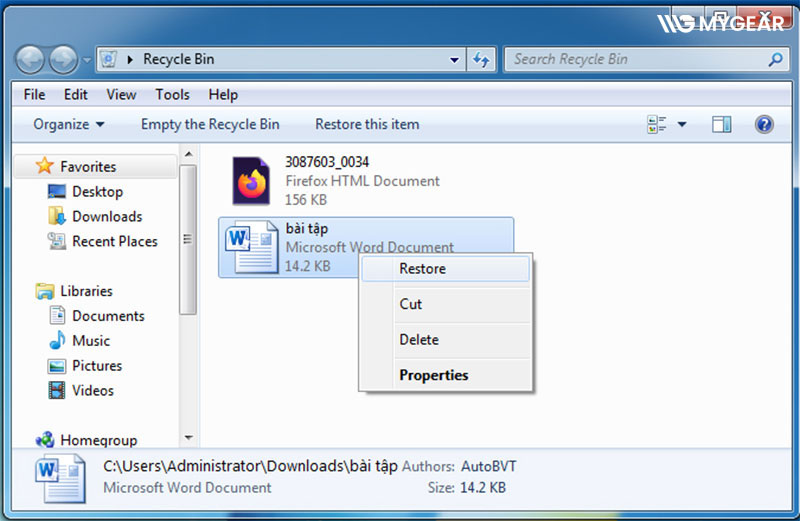Expand the address bar history dropdown
800x521 pixels.
pyautogui.click(x=455, y=59)
